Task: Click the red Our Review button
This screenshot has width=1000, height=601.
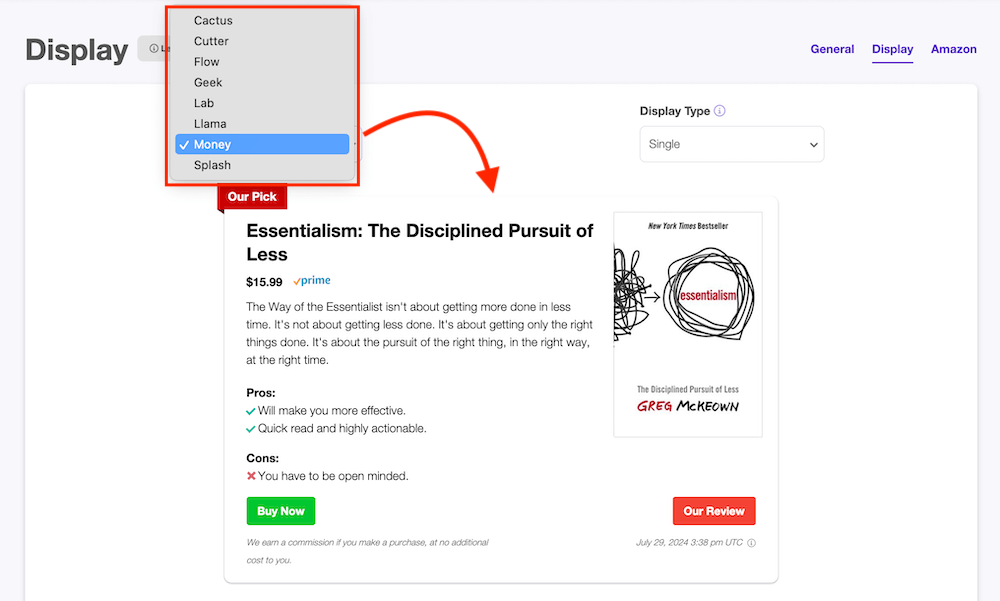Action: pyautogui.click(x=714, y=511)
